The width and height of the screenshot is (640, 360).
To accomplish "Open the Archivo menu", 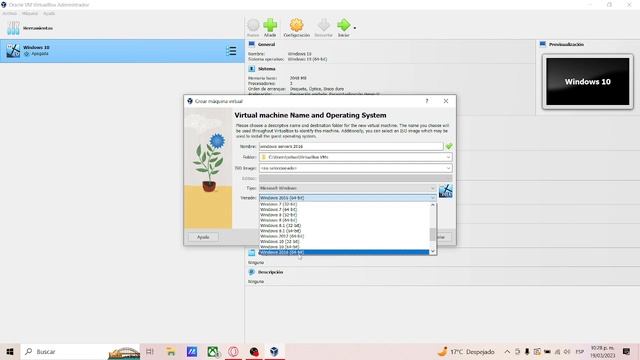I will (9, 13).
